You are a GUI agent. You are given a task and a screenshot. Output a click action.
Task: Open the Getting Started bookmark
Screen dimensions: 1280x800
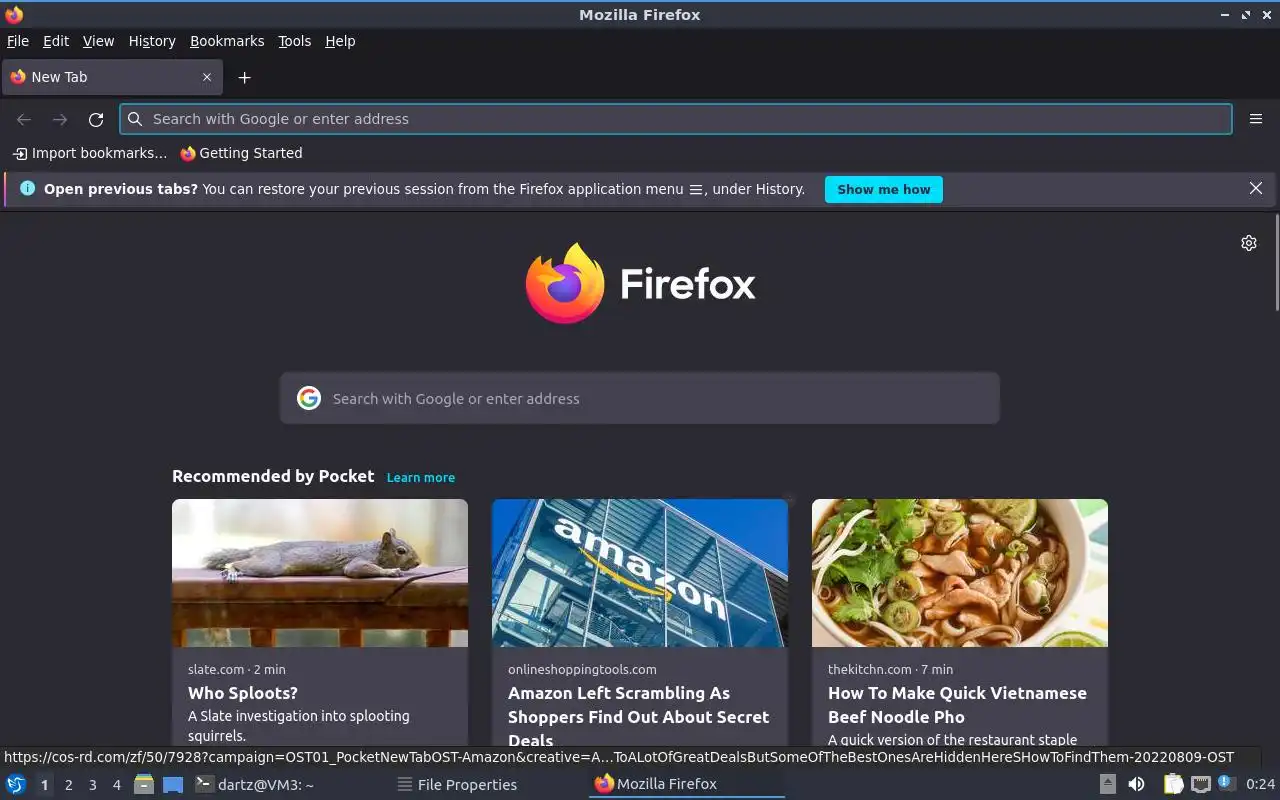241,153
